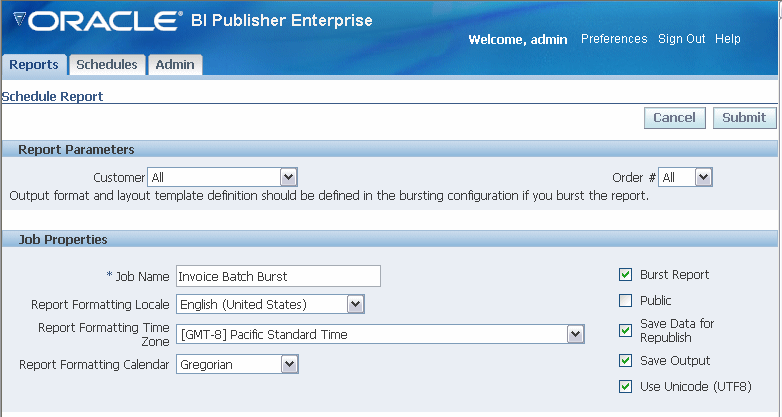Cancel the schedule report
This screenshot has width=782, height=417.
pos(674,118)
